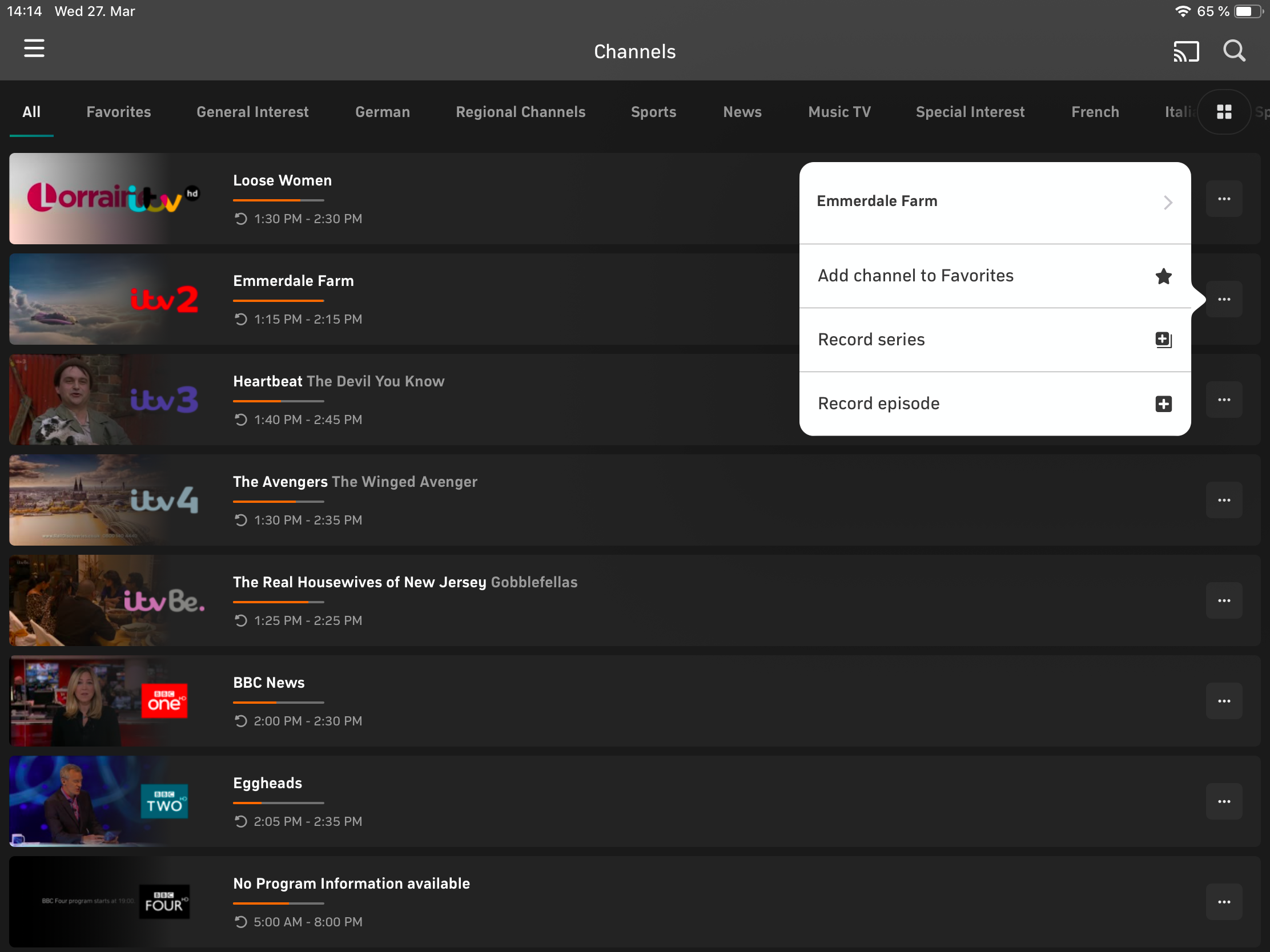This screenshot has width=1270, height=952.
Task: Select No Program Information available row
Action: 635,902
